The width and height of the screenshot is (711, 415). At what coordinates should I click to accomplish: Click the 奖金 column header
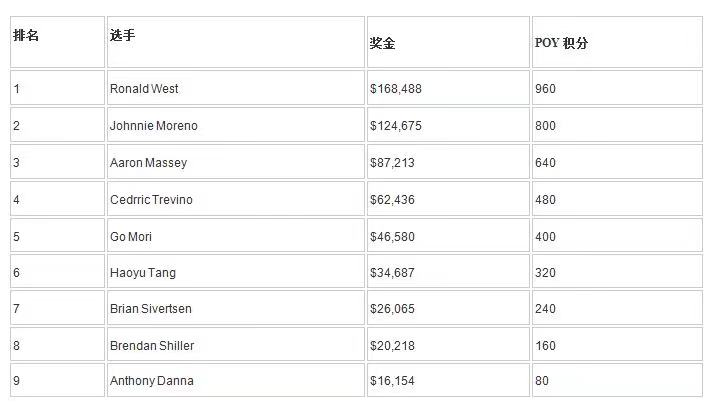448,42
